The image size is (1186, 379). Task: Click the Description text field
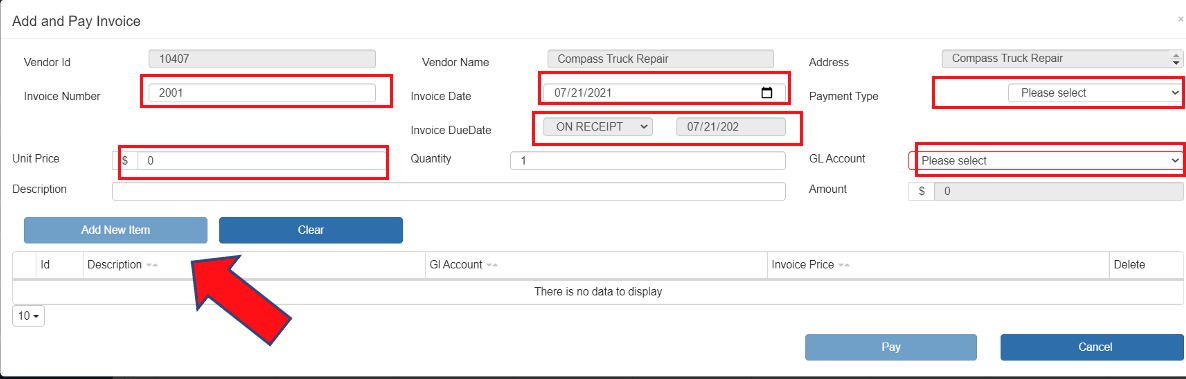click(x=449, y=191)
